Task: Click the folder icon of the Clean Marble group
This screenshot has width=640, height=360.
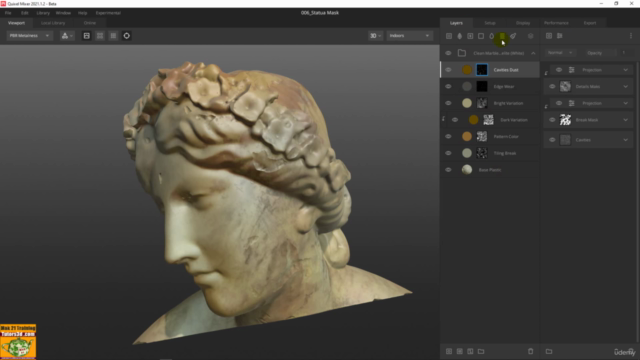Action: pos(462,53)
